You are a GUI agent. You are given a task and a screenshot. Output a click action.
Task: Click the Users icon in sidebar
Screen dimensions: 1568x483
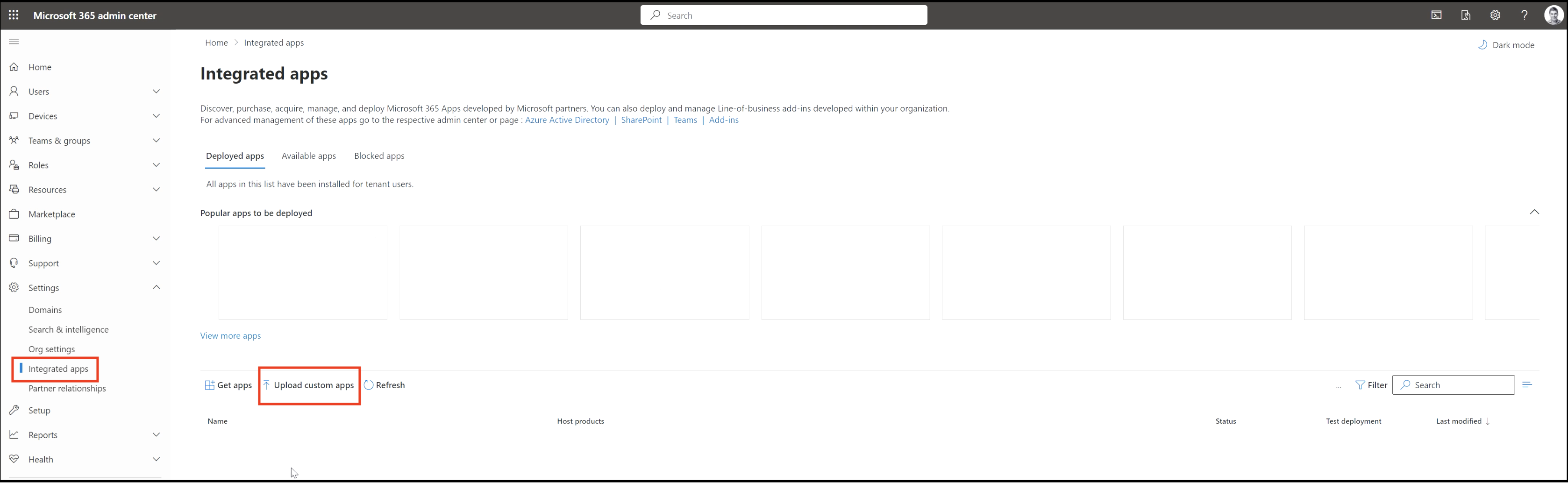14,91
